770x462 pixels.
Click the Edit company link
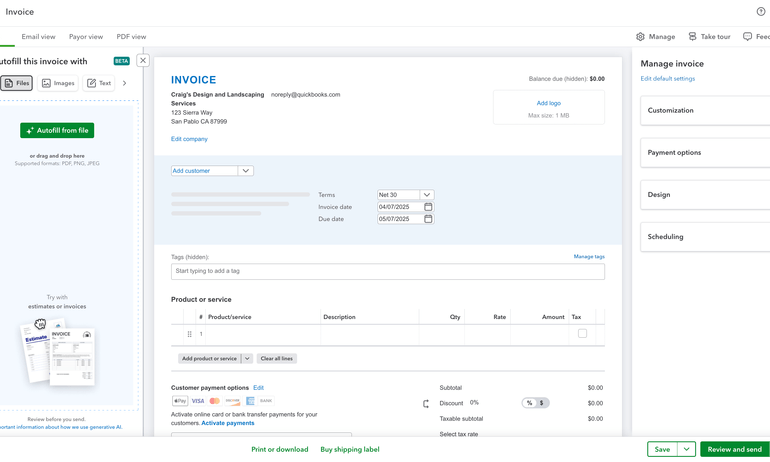(189, 139)
